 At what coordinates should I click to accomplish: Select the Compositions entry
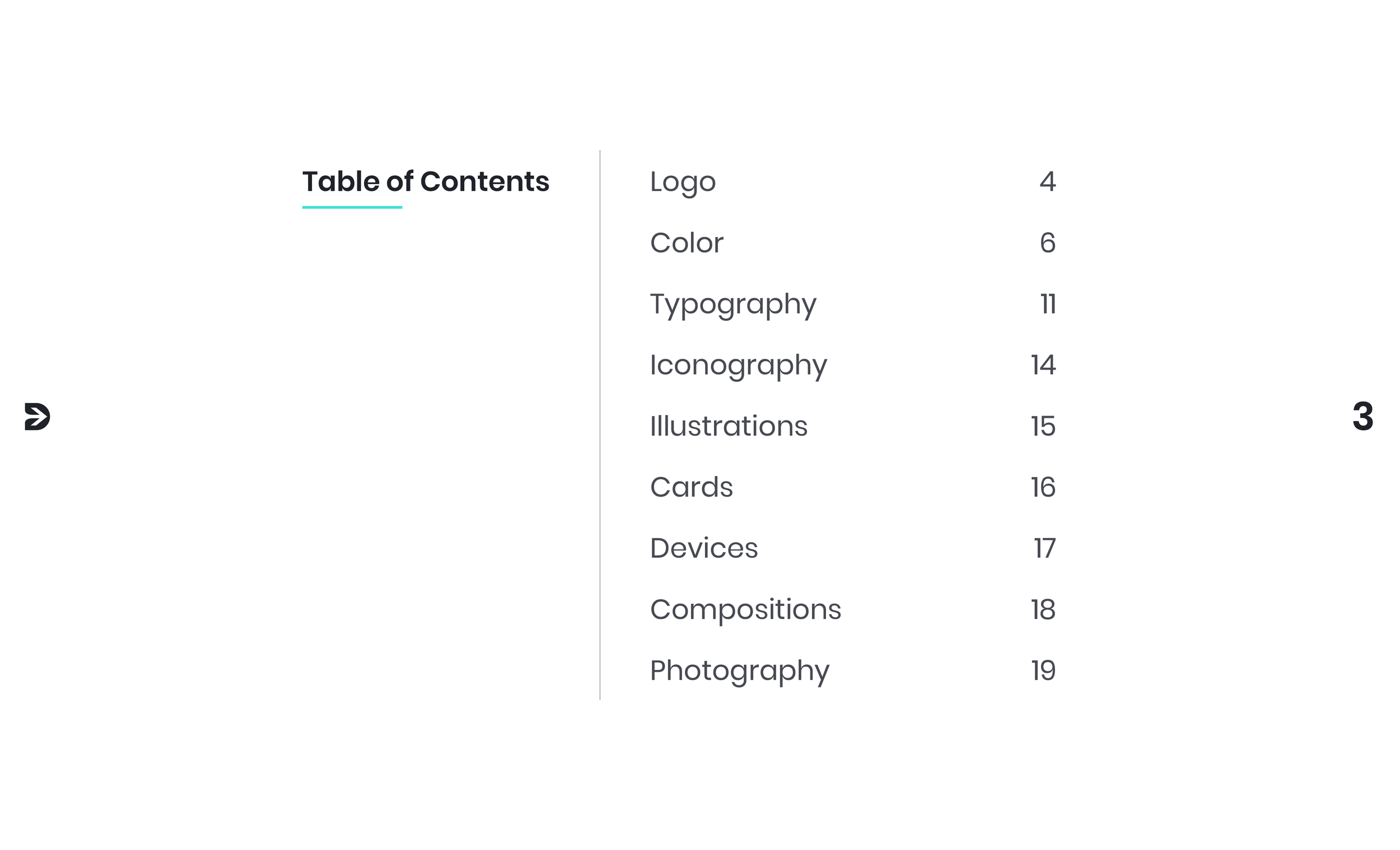(745, 611)
